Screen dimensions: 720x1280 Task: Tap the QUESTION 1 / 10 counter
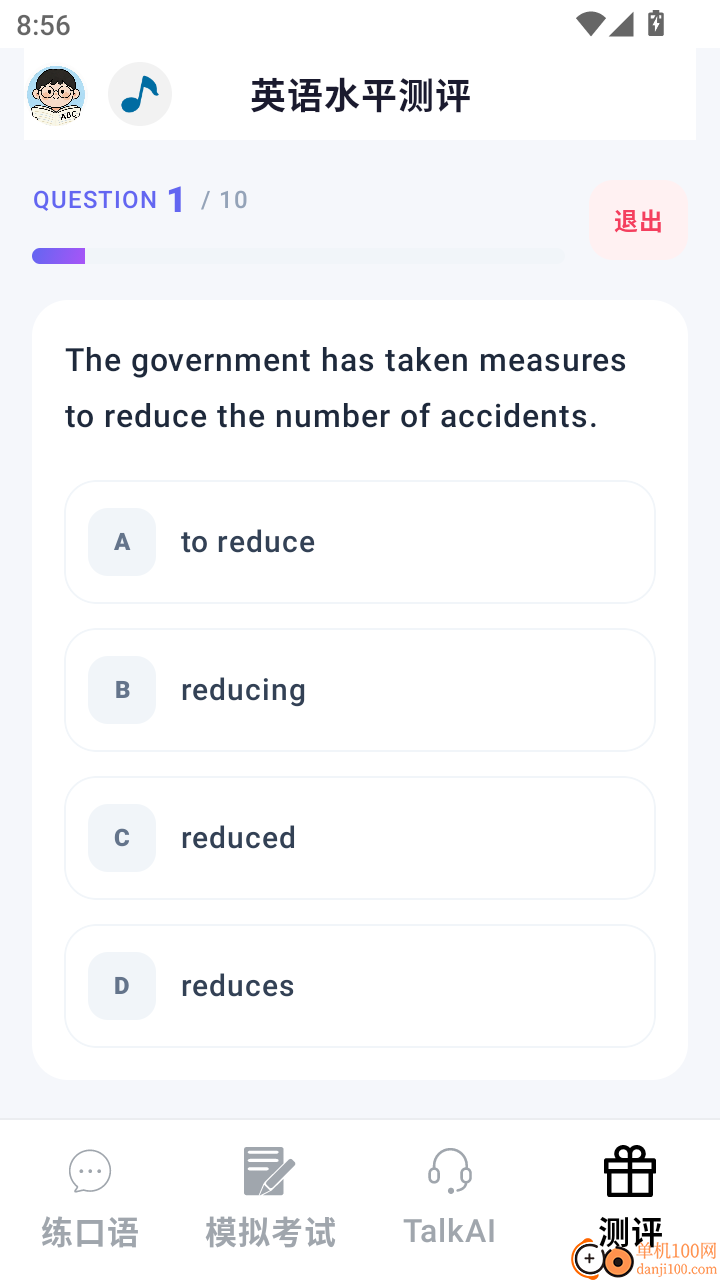pyautogui.click(x=140, y=200)
